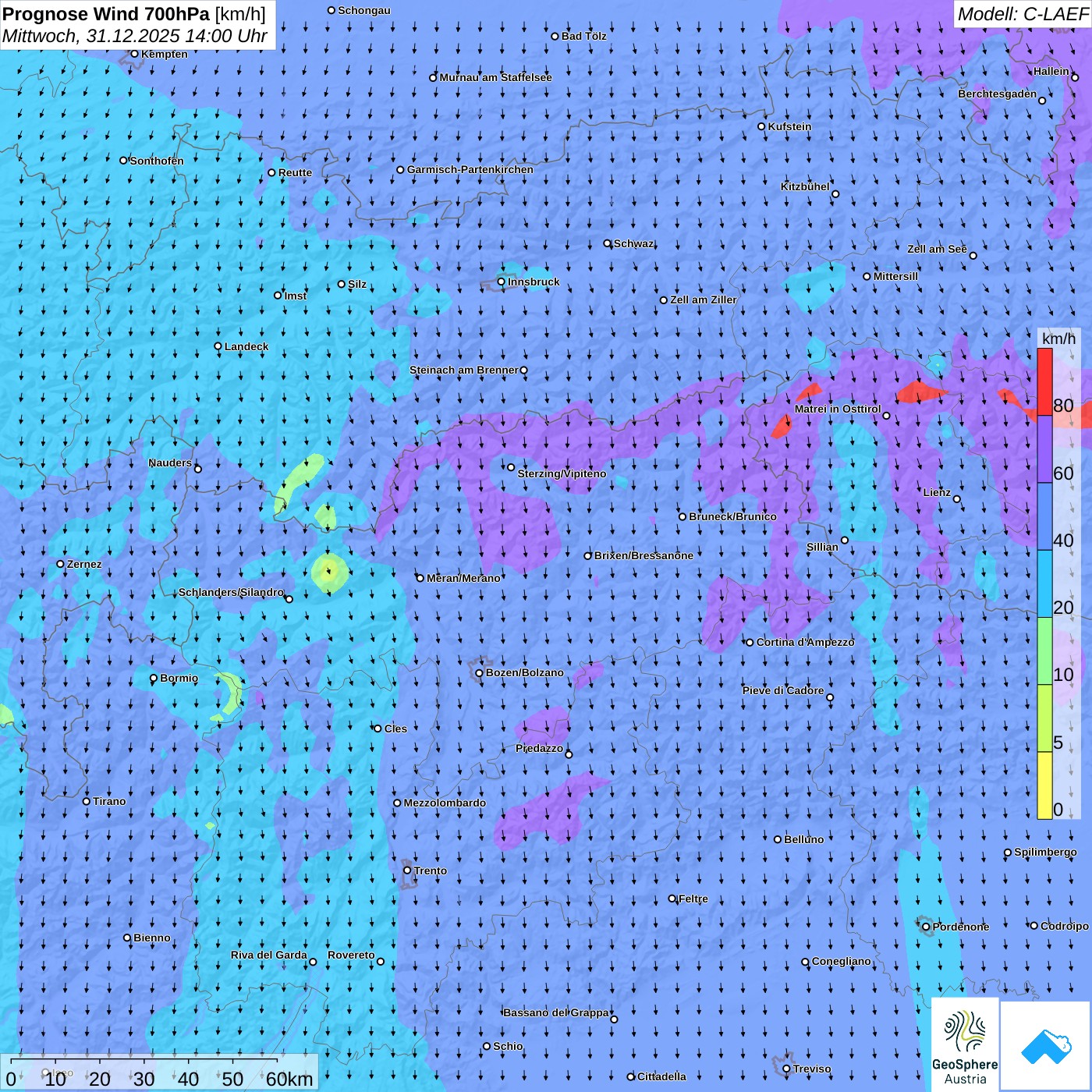1092x1092 pixels.
Task: Click the 'Zell am Ziller' label
Action: click(704, 300)
